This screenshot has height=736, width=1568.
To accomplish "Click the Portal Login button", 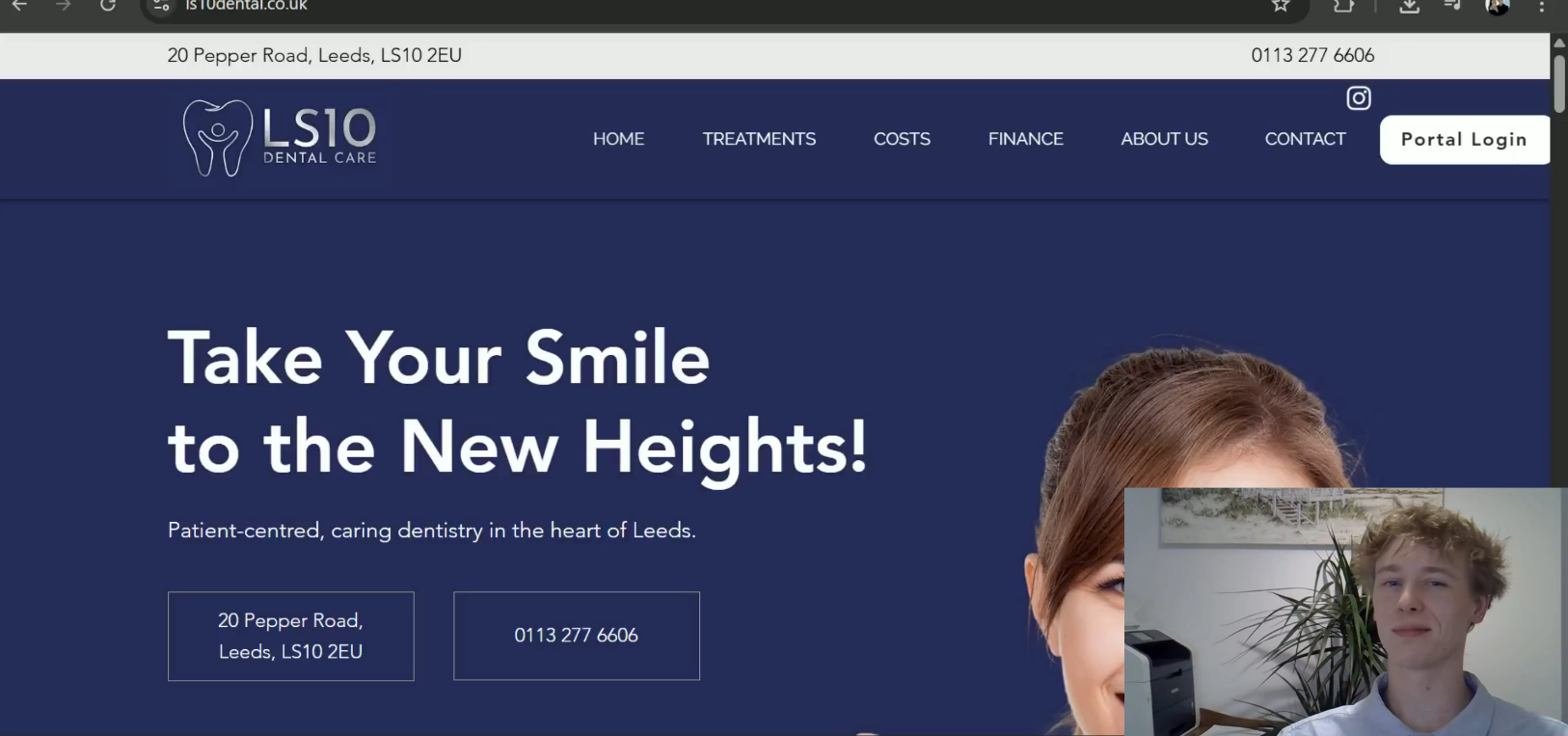I will click(1465, 140).
